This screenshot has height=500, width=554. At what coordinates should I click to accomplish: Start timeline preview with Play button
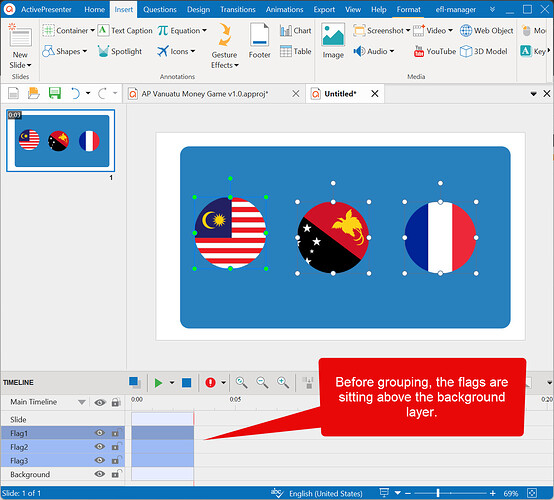(158, 383)
